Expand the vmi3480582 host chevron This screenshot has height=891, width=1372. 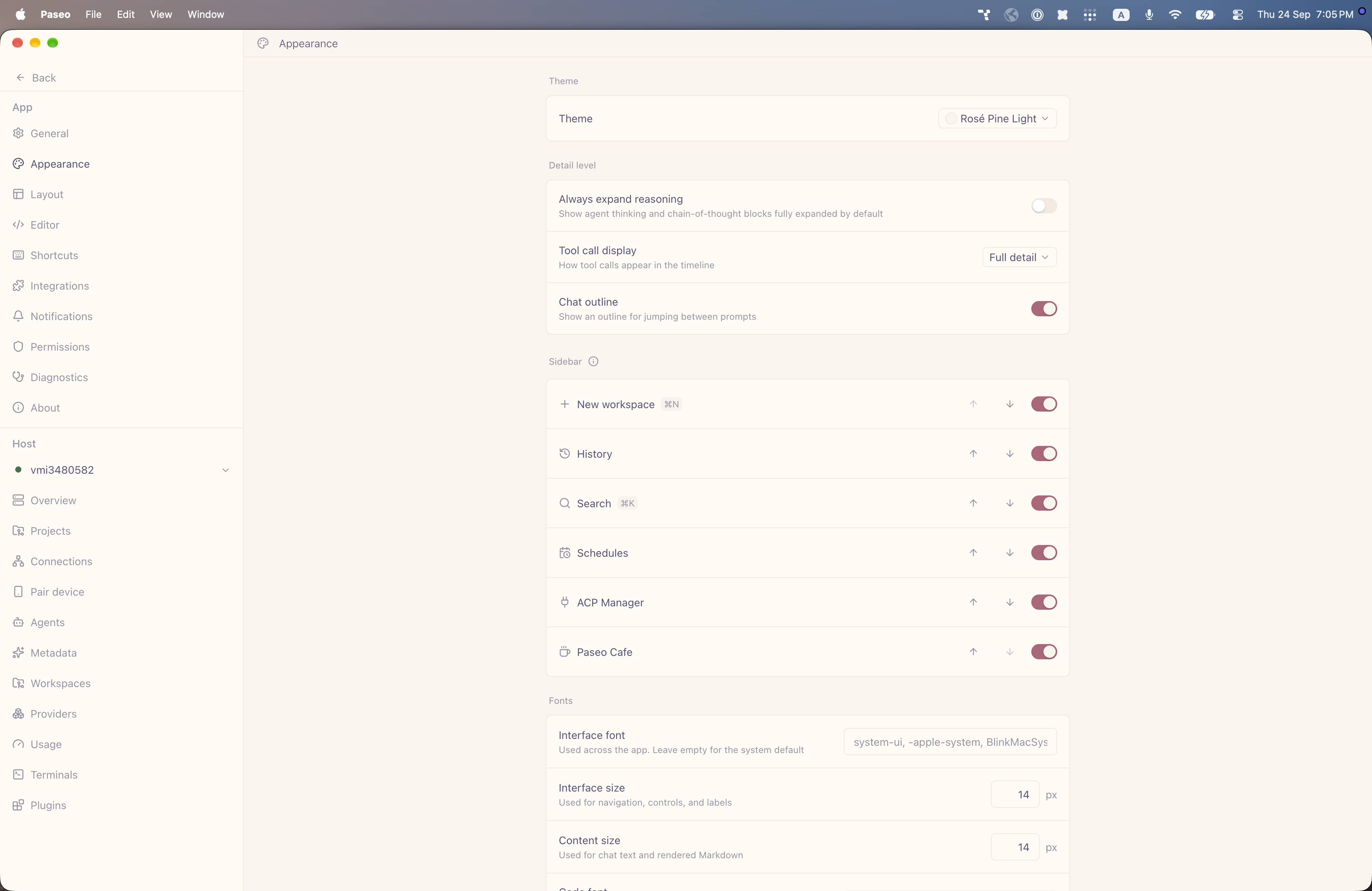225,470
